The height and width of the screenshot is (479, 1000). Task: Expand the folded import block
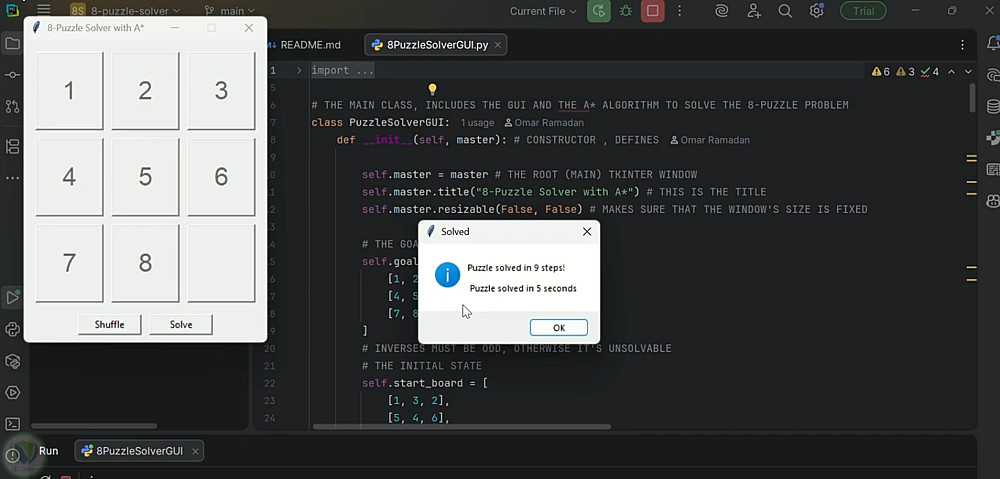tap(299, 70)
